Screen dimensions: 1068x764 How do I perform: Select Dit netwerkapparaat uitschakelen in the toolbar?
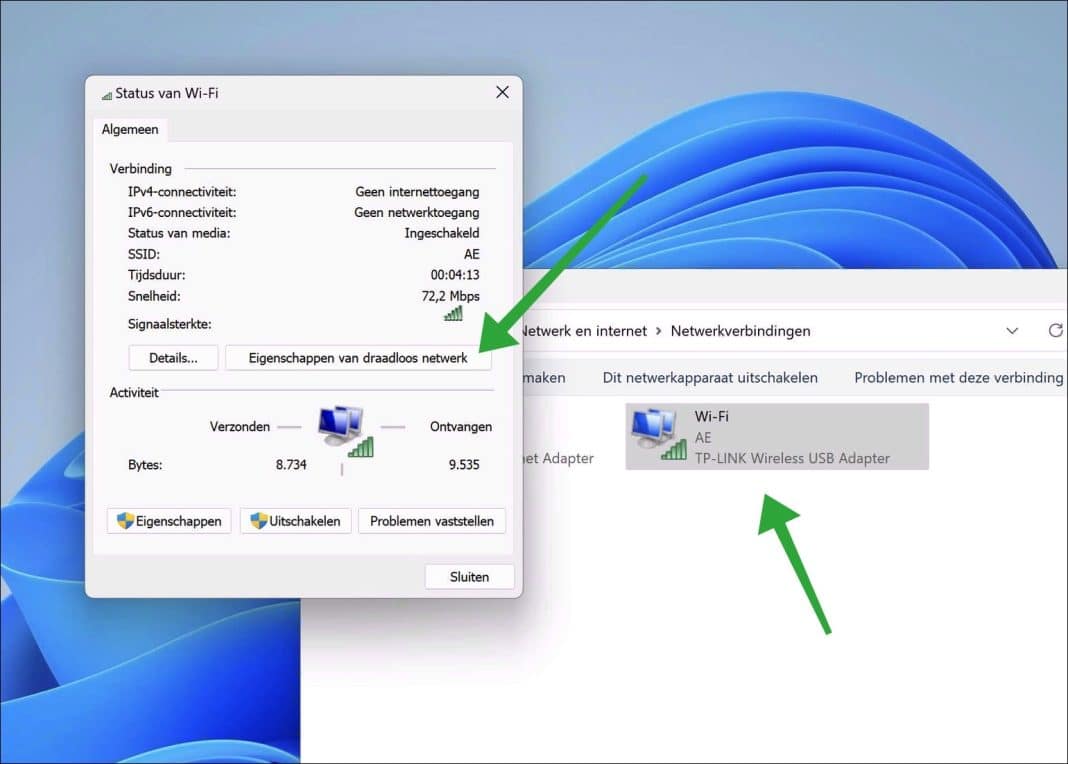[714, 377]
